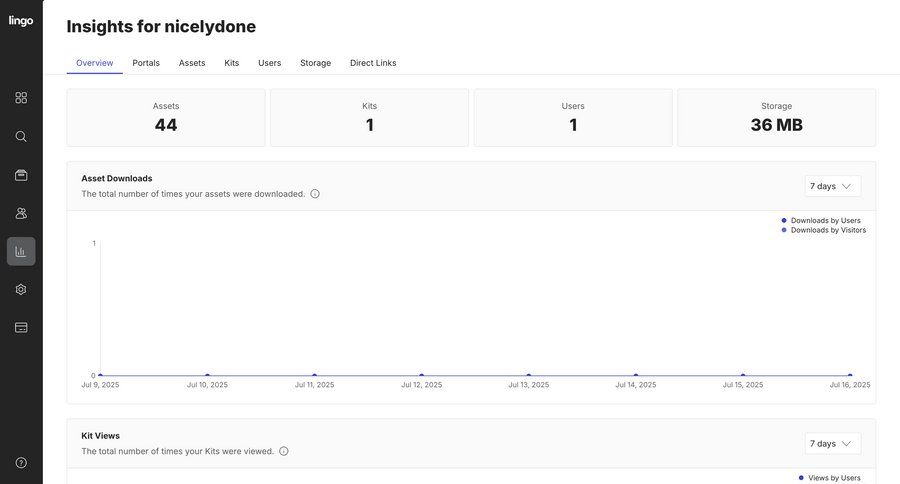This screenshot has height=484, width=900.
Task: Switch to the Assets tab
Action: click(192, 63)
